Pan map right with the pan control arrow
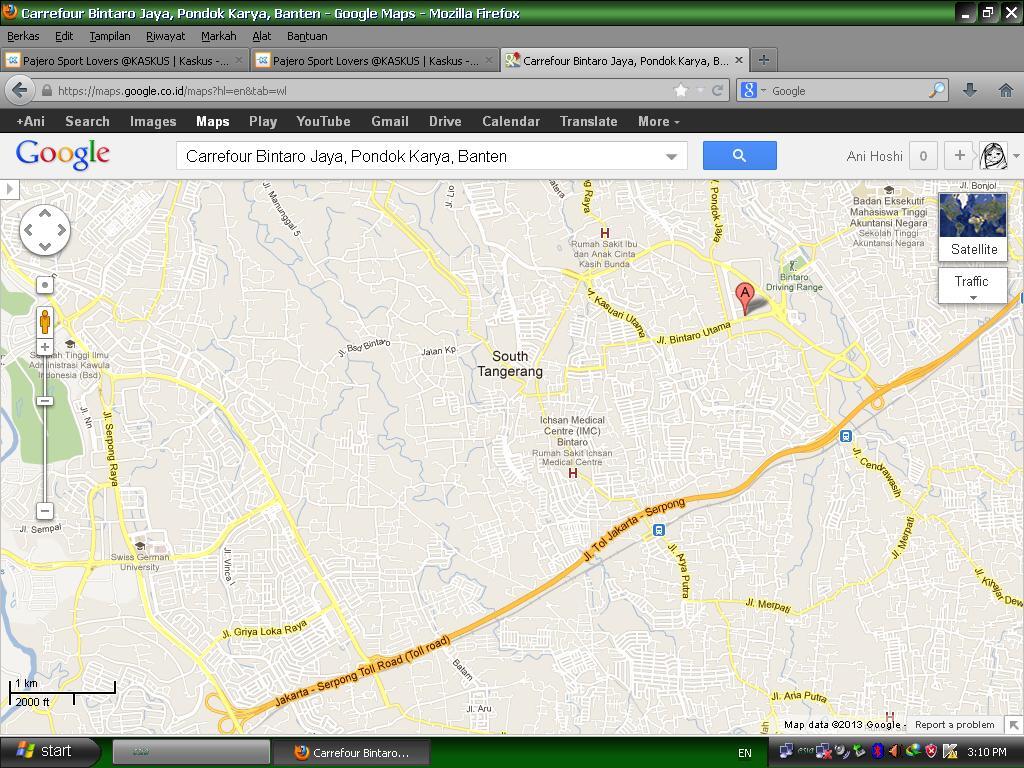The width and height of the screenshot is (1024, 768). coord(61,230)
